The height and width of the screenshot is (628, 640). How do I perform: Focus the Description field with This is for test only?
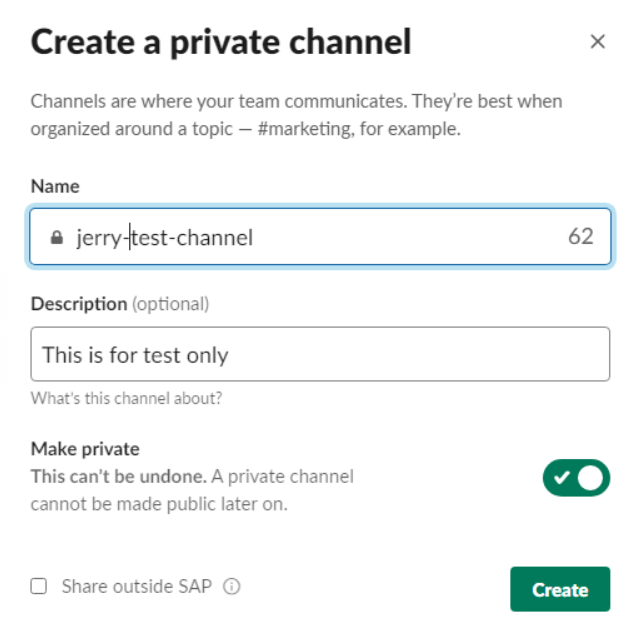click(320, 354)
